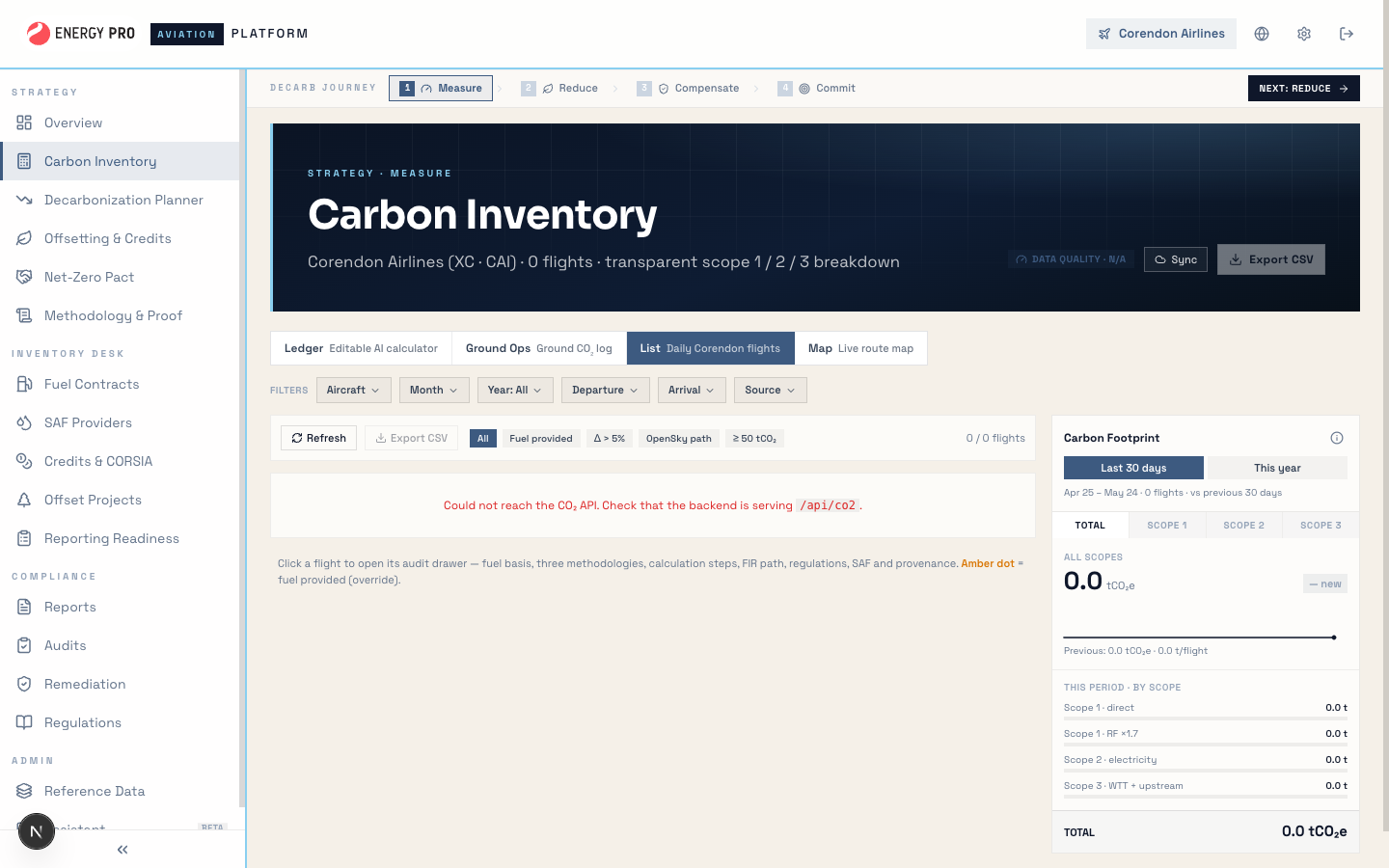Open the Departure filter dropdown

[606, 390]
